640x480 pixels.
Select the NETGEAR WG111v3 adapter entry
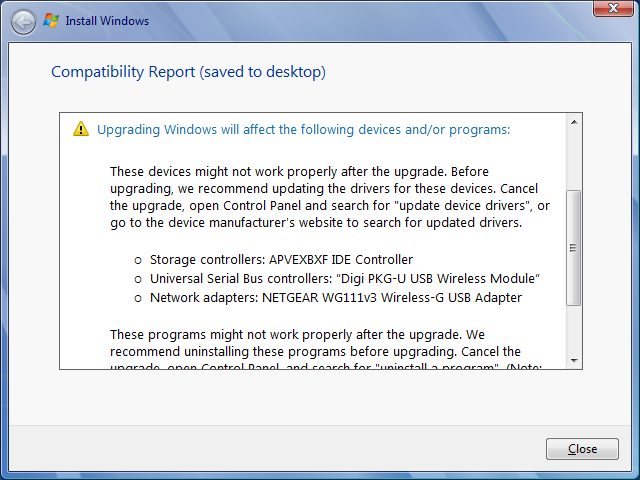[336, 298]
